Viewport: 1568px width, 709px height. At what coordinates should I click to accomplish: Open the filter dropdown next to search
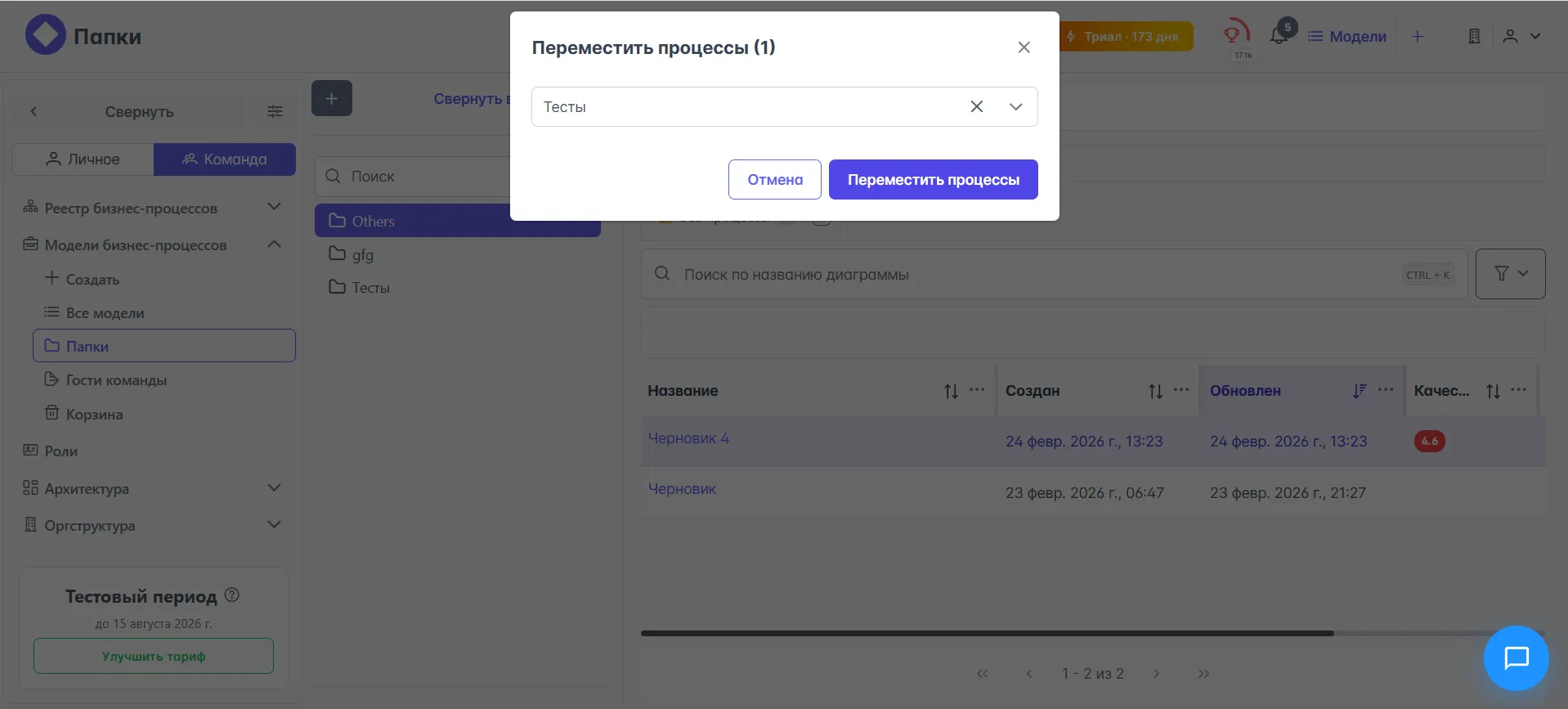point(1510,274)
